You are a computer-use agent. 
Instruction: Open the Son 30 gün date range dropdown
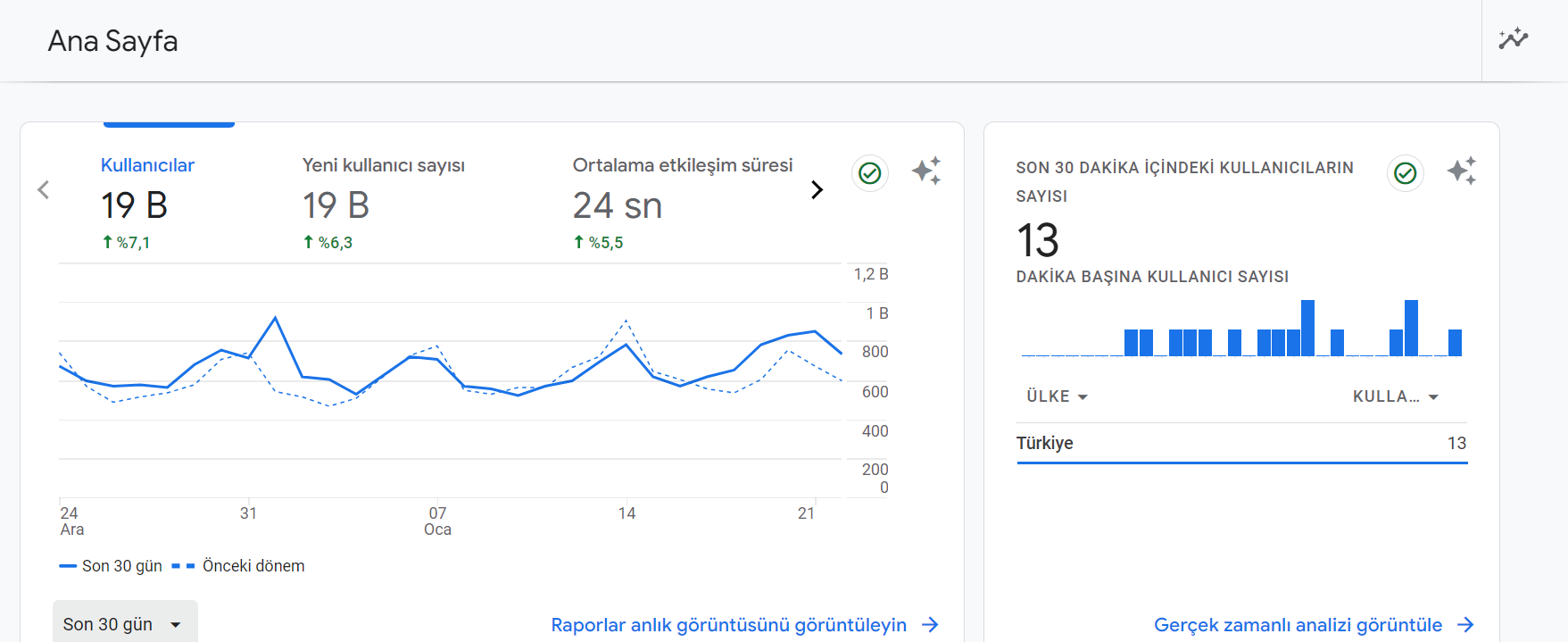tap(125, 624)
